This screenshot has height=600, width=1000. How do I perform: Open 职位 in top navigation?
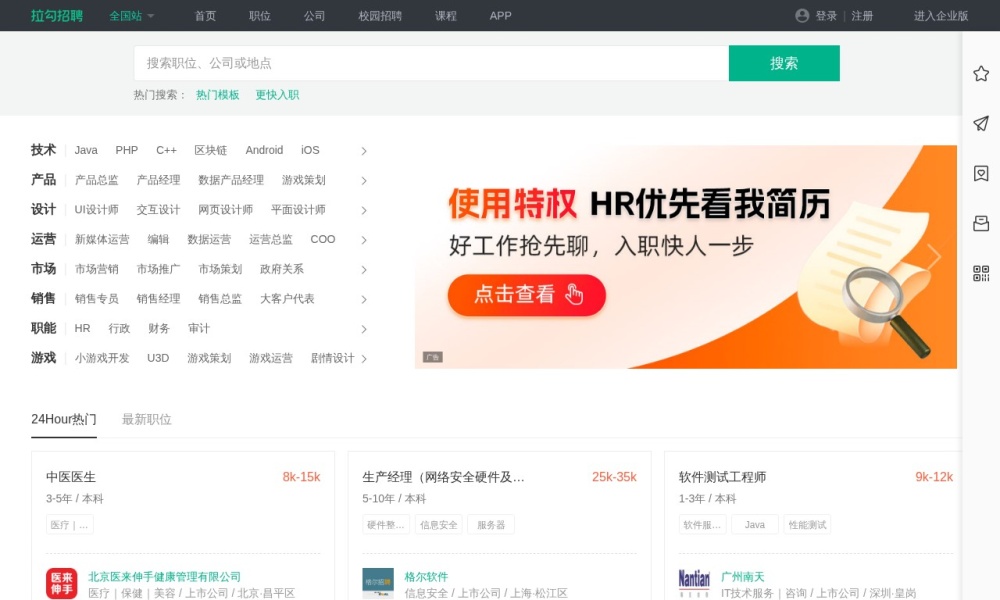coord(260,16)
